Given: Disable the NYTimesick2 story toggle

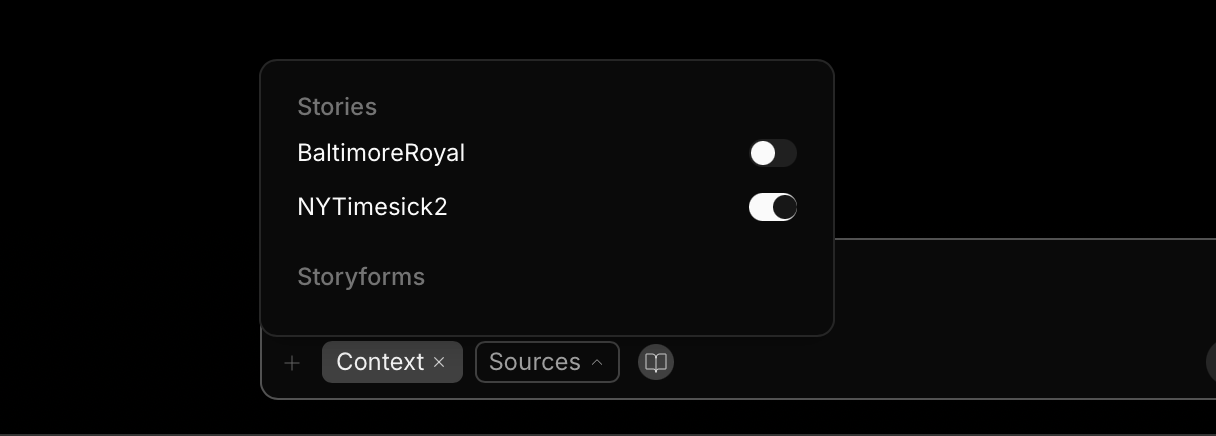Looking at the screenshot, I should tap(772, 207).
